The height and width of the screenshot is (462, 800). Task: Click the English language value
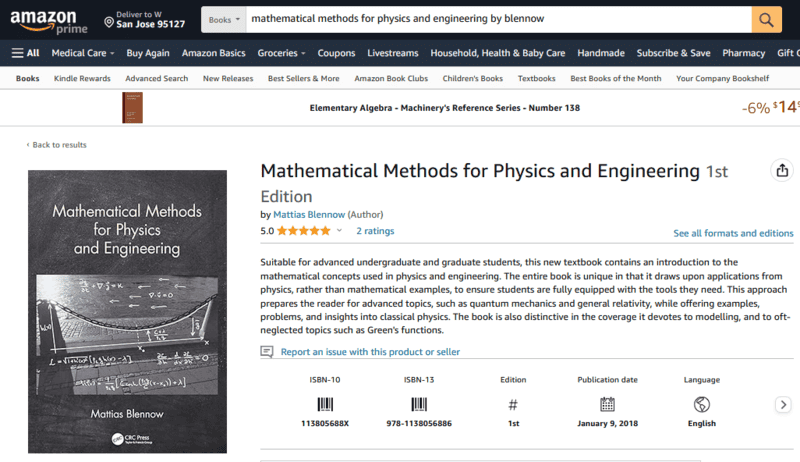click(702, 423)
